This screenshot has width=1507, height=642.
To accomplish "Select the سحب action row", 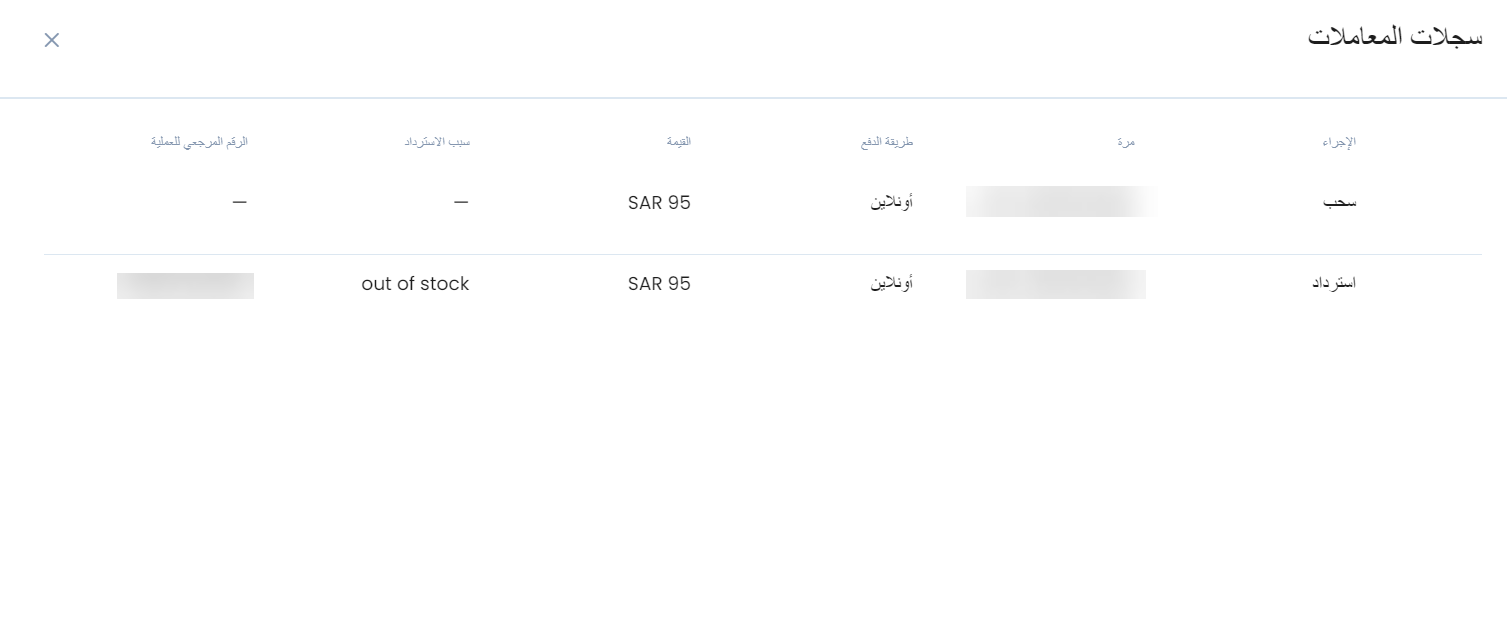I will tap(763, 202).
